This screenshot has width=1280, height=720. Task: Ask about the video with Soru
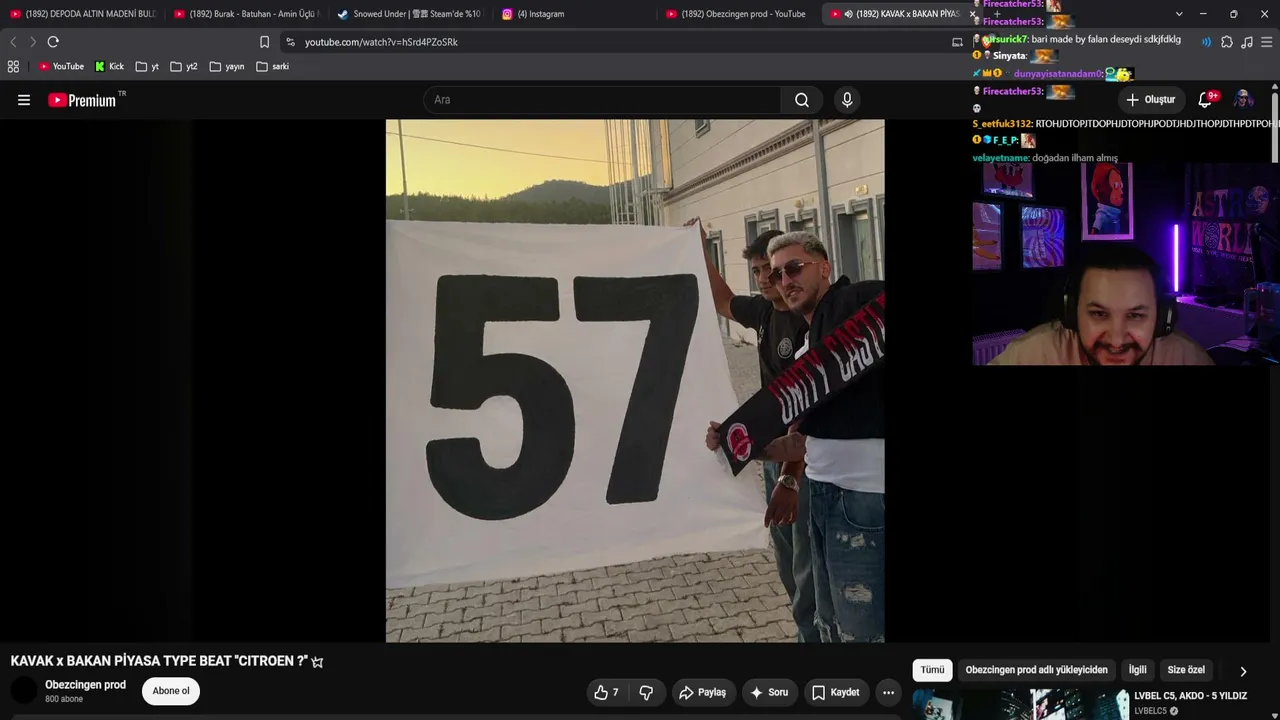[769, 692]
